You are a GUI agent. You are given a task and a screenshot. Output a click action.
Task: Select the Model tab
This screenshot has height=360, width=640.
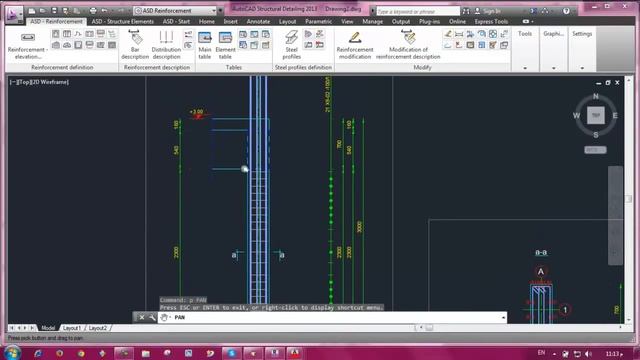pyautogui.click(x=48, y=328)
